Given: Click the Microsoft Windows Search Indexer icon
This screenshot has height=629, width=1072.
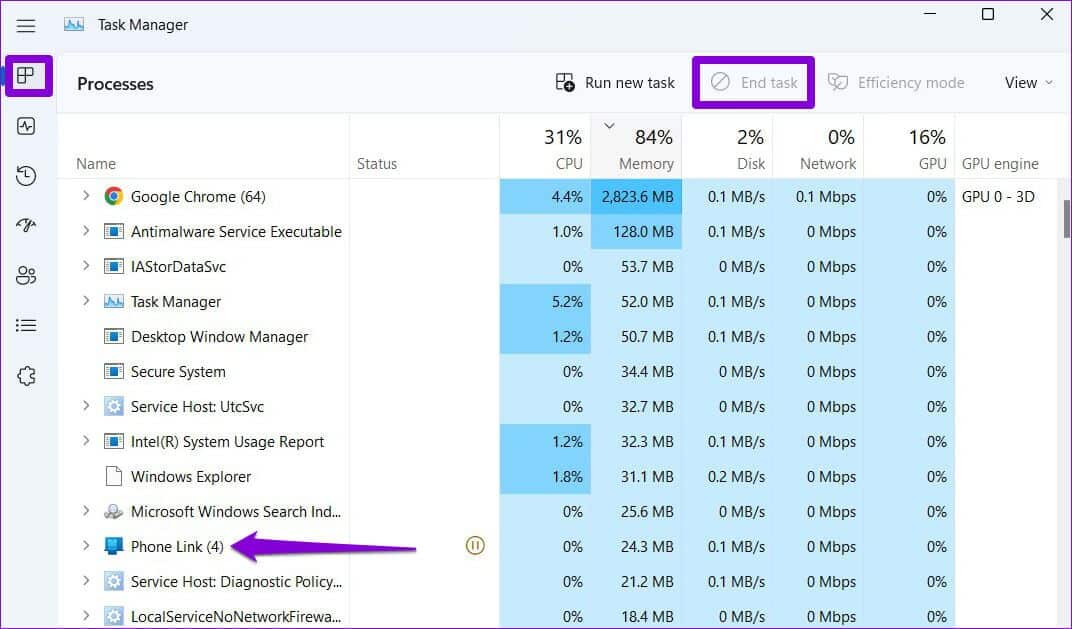Looking at the screenshot, I should [x=113, y=511].
